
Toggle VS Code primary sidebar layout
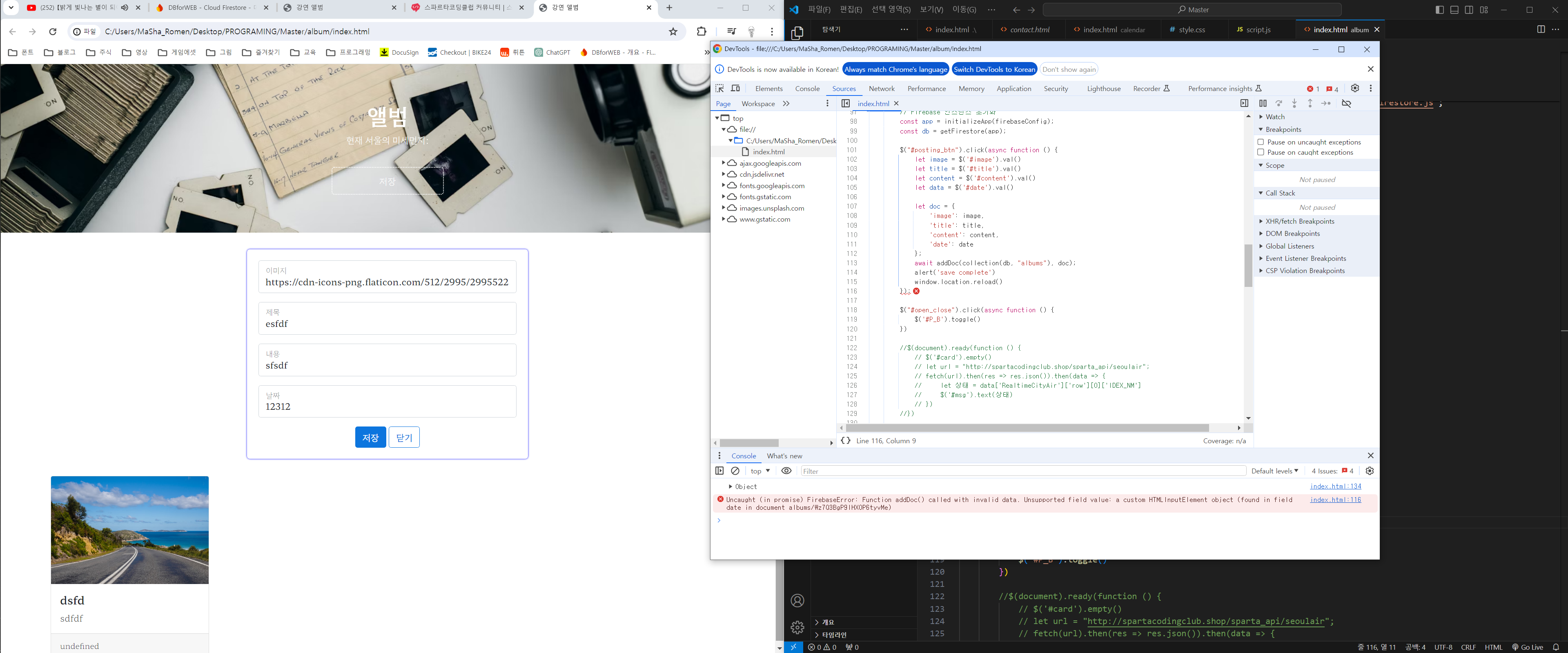tap(1439, 10)
